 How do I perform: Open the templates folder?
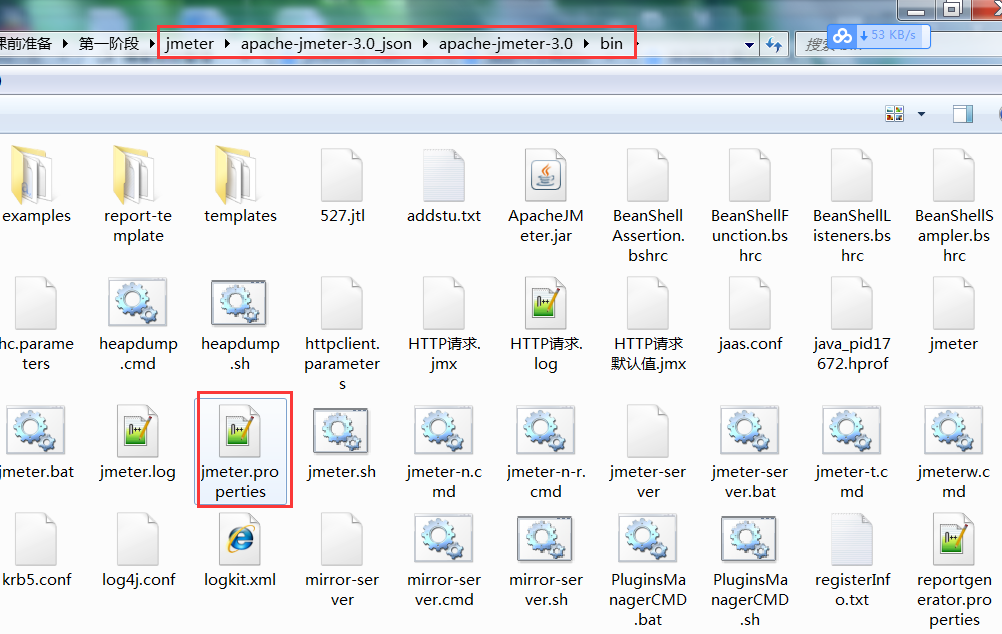[x=240, y=185]
